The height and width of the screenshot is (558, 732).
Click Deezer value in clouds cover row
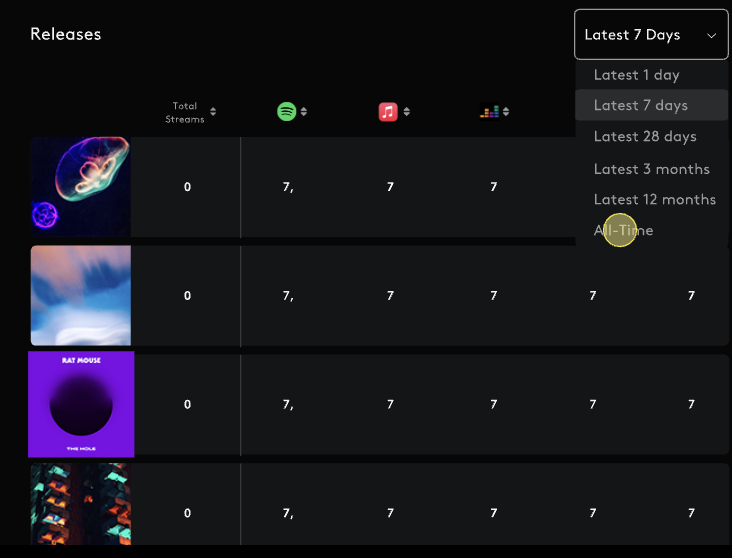click(x=493, y=296)
